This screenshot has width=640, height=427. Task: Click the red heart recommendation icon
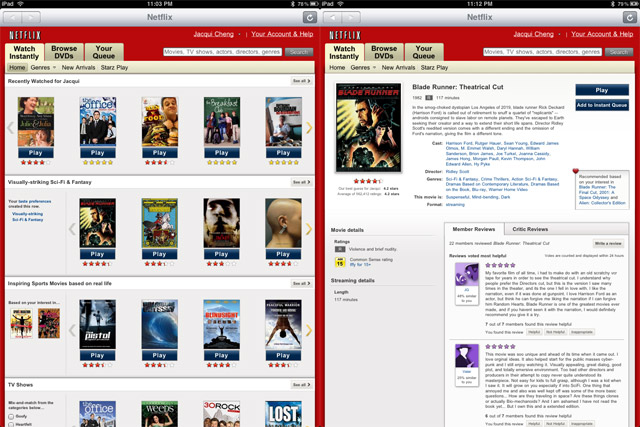coord(576,171)
